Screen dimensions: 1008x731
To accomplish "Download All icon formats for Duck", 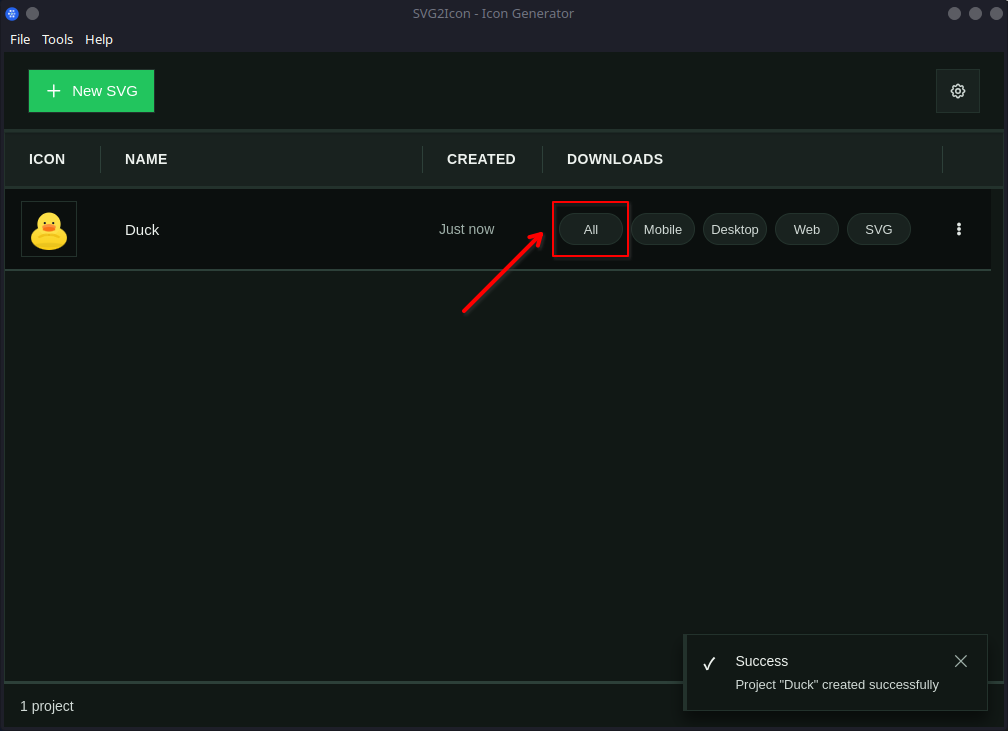I will [590, 229].
